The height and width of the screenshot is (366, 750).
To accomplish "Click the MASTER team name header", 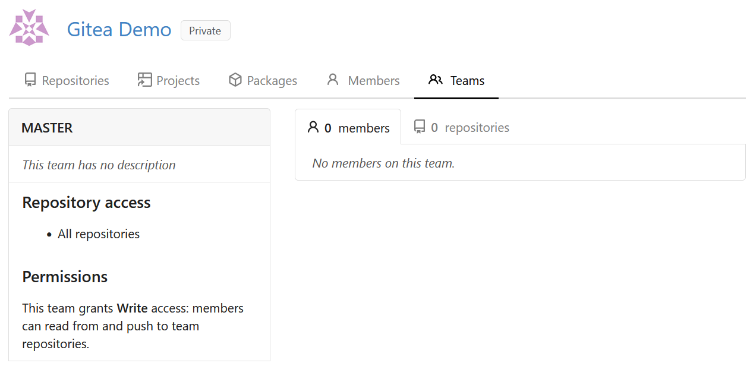I will coord(47,128).
